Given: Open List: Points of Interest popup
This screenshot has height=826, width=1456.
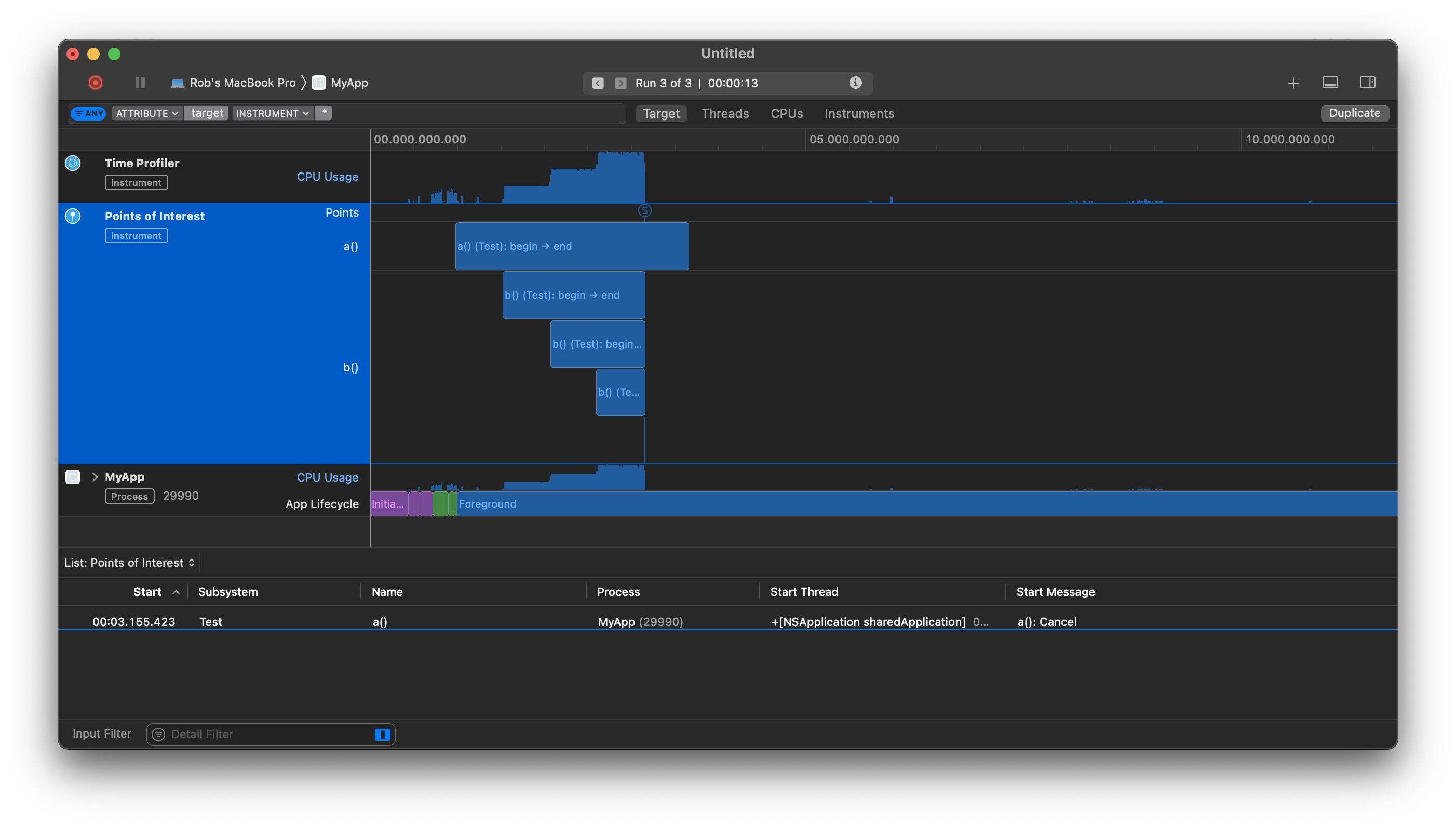Looking at the screenshot, I should pos(129,563).
